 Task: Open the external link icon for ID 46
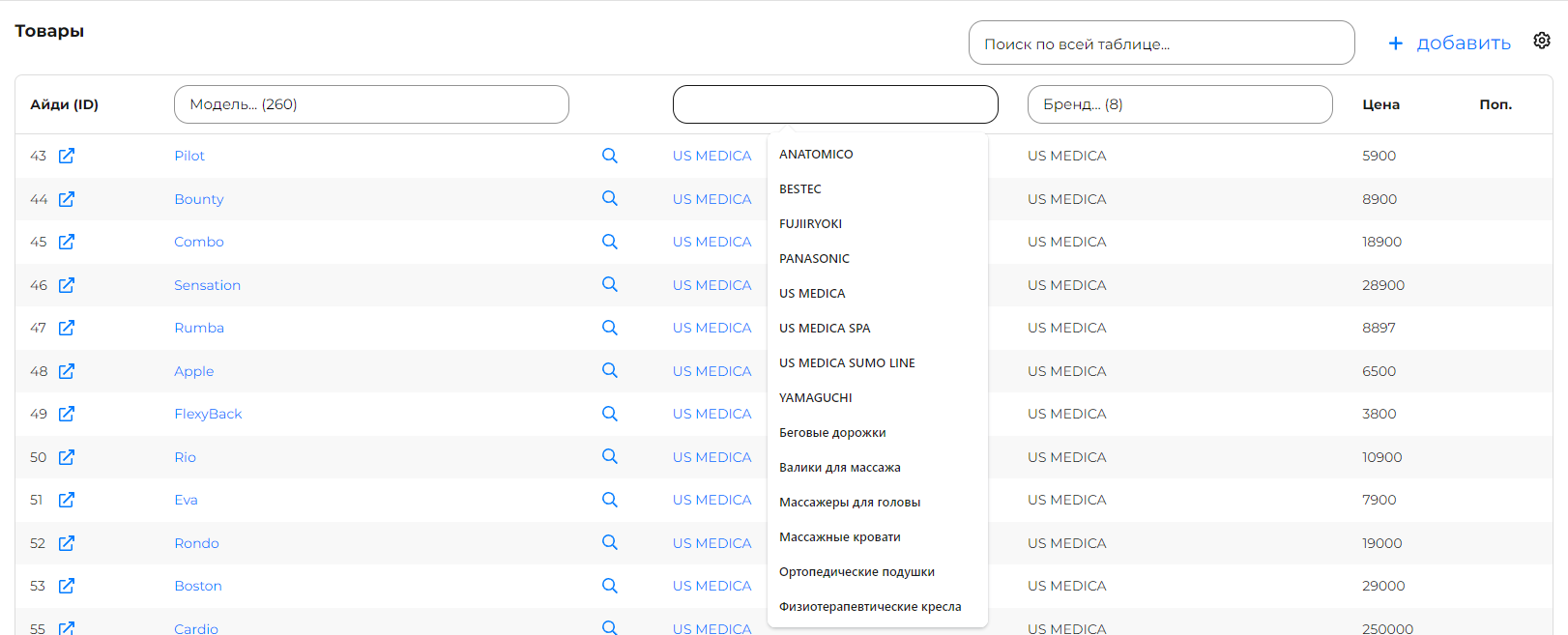tap(67, 285)
